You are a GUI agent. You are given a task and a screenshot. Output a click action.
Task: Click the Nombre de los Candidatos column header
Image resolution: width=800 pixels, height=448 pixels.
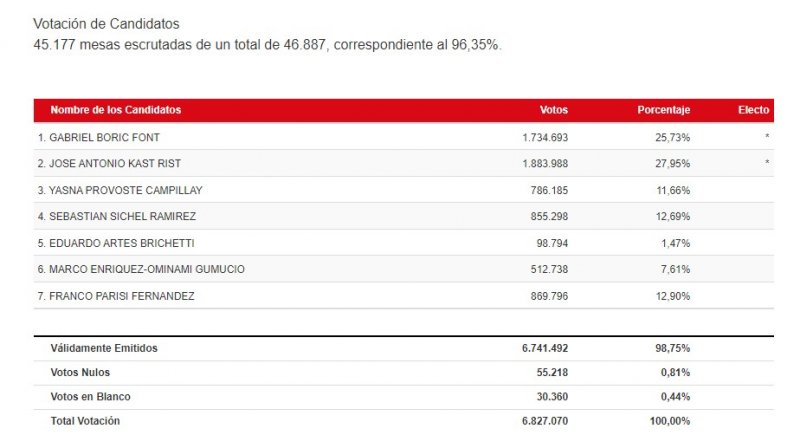[115, 109]
